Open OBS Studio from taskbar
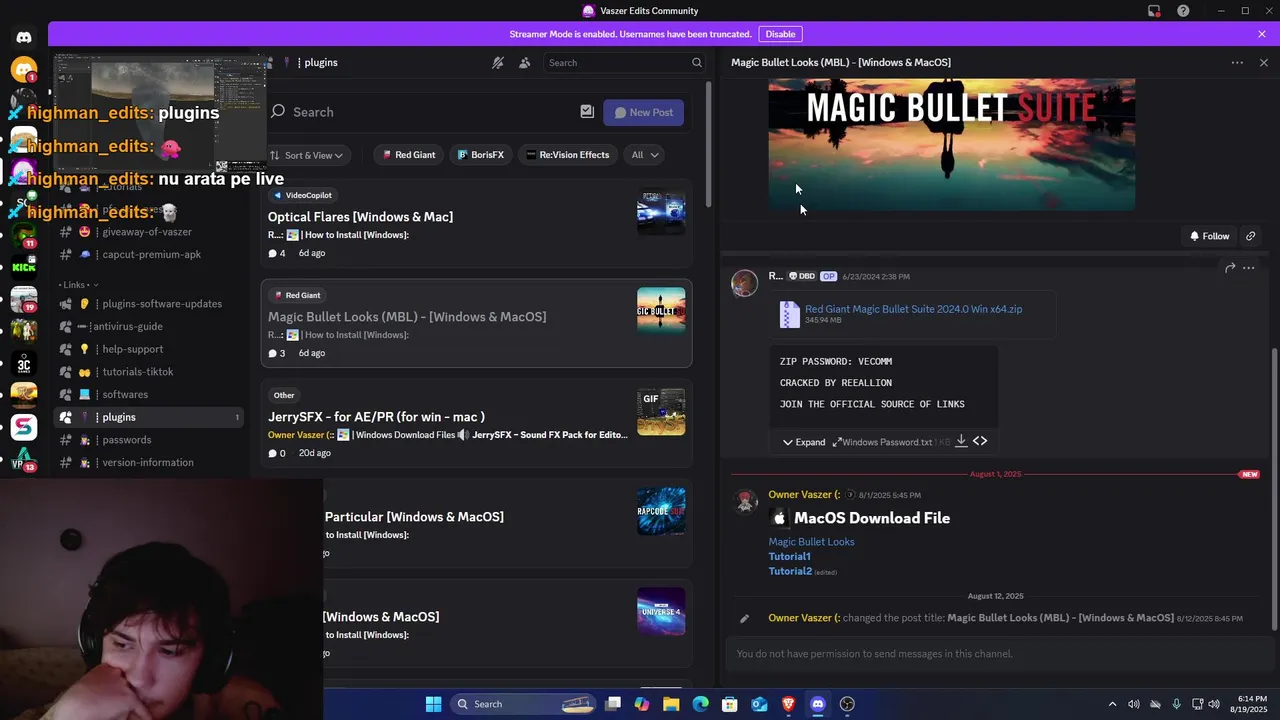Viewport: 1280px width, 720px height. coord(847,704)
